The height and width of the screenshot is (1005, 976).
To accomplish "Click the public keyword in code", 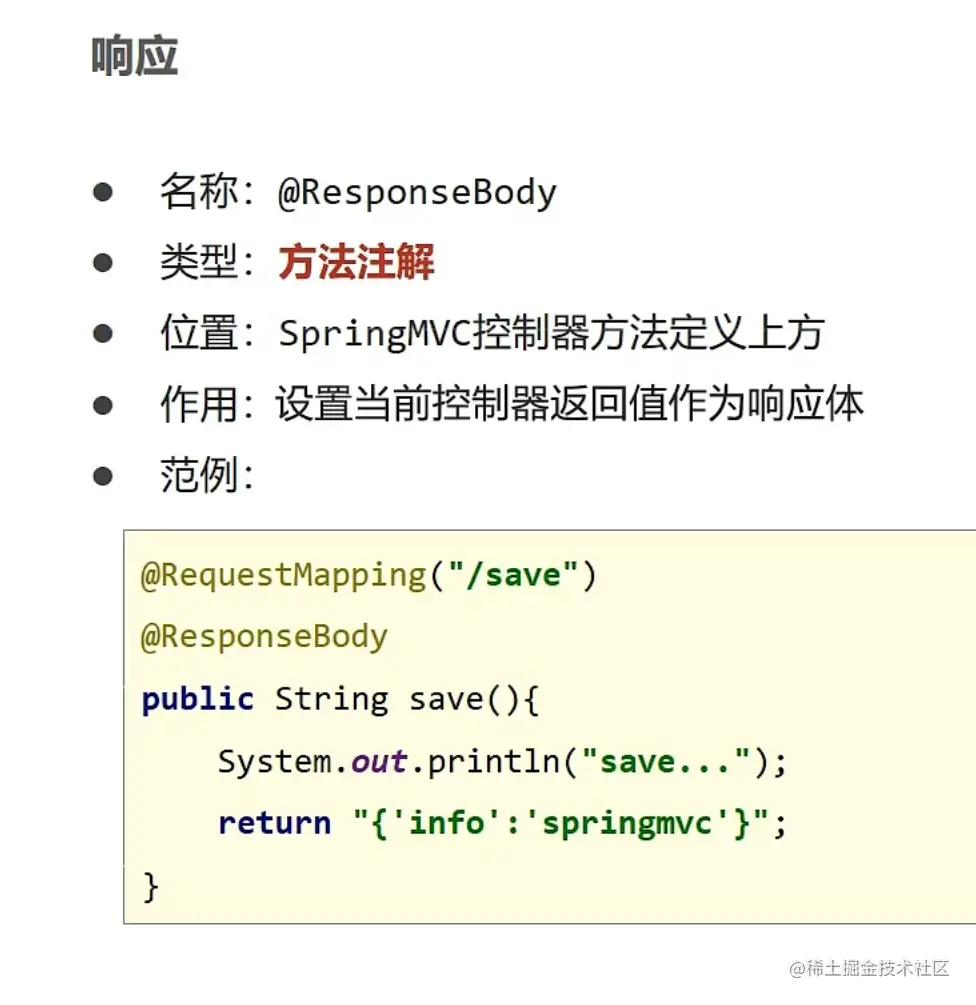I will click(x=197, y=699).
